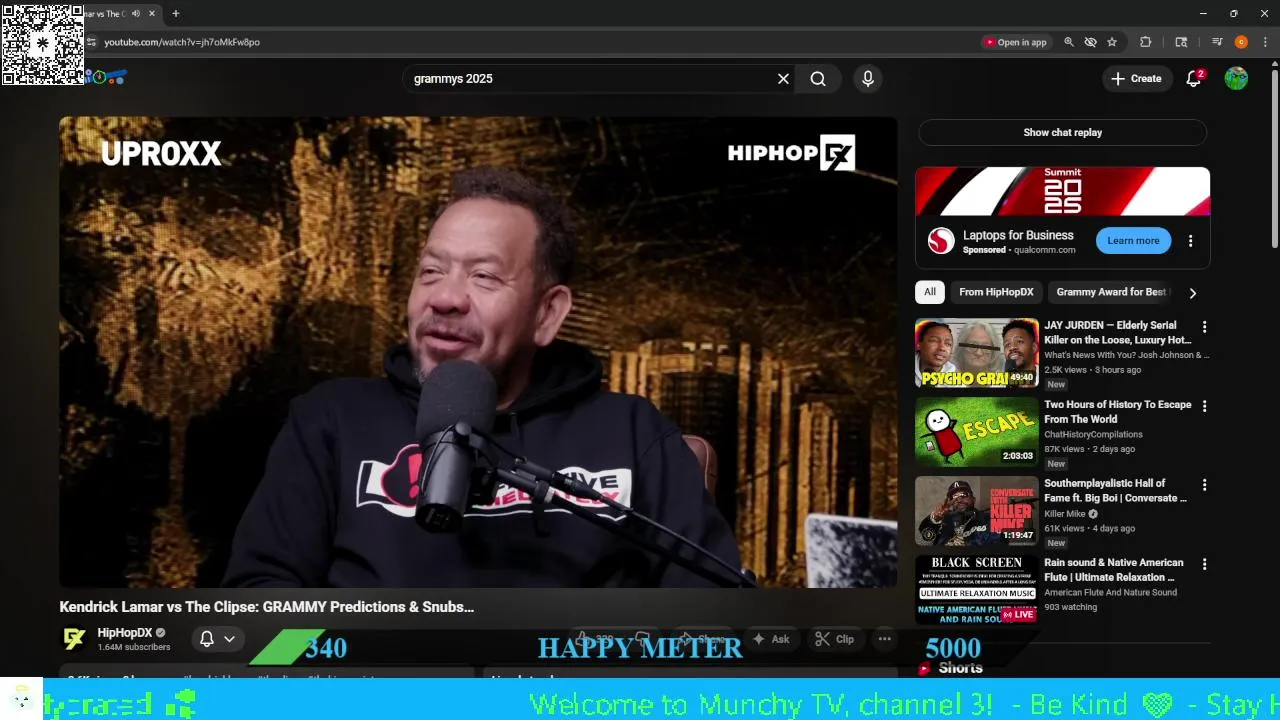1280x720 pixels.
Task: Click the Killer Mike channel name
Action: tap(1064, 514)
